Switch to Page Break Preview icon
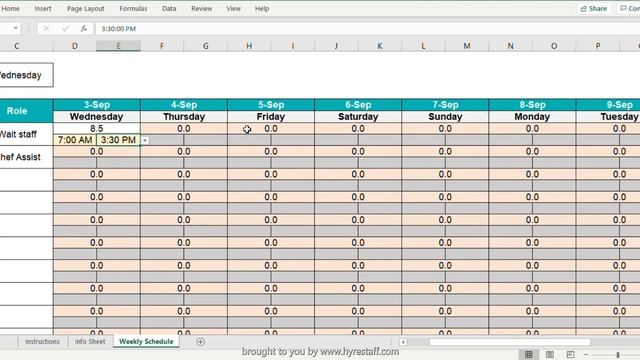Image resolution: width=640 pixels, height=360 pixels. point(570,354)
